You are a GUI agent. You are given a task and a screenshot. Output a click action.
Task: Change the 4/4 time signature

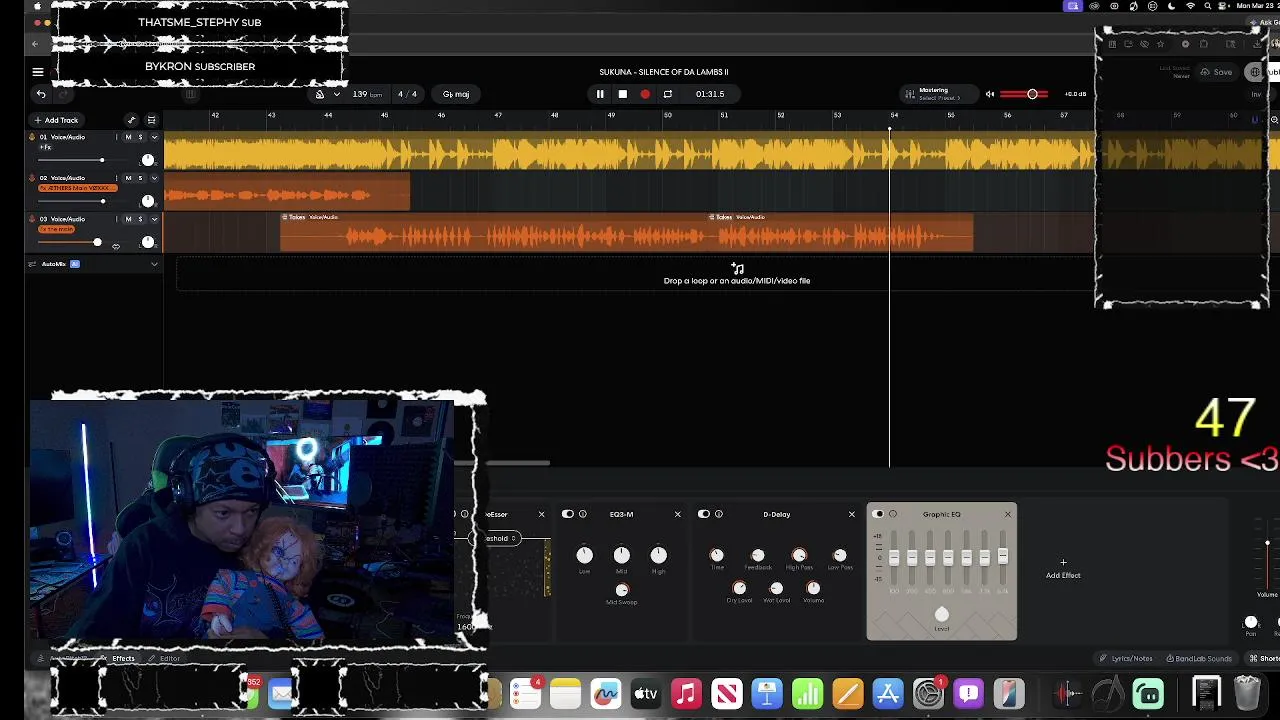[407, 94]
